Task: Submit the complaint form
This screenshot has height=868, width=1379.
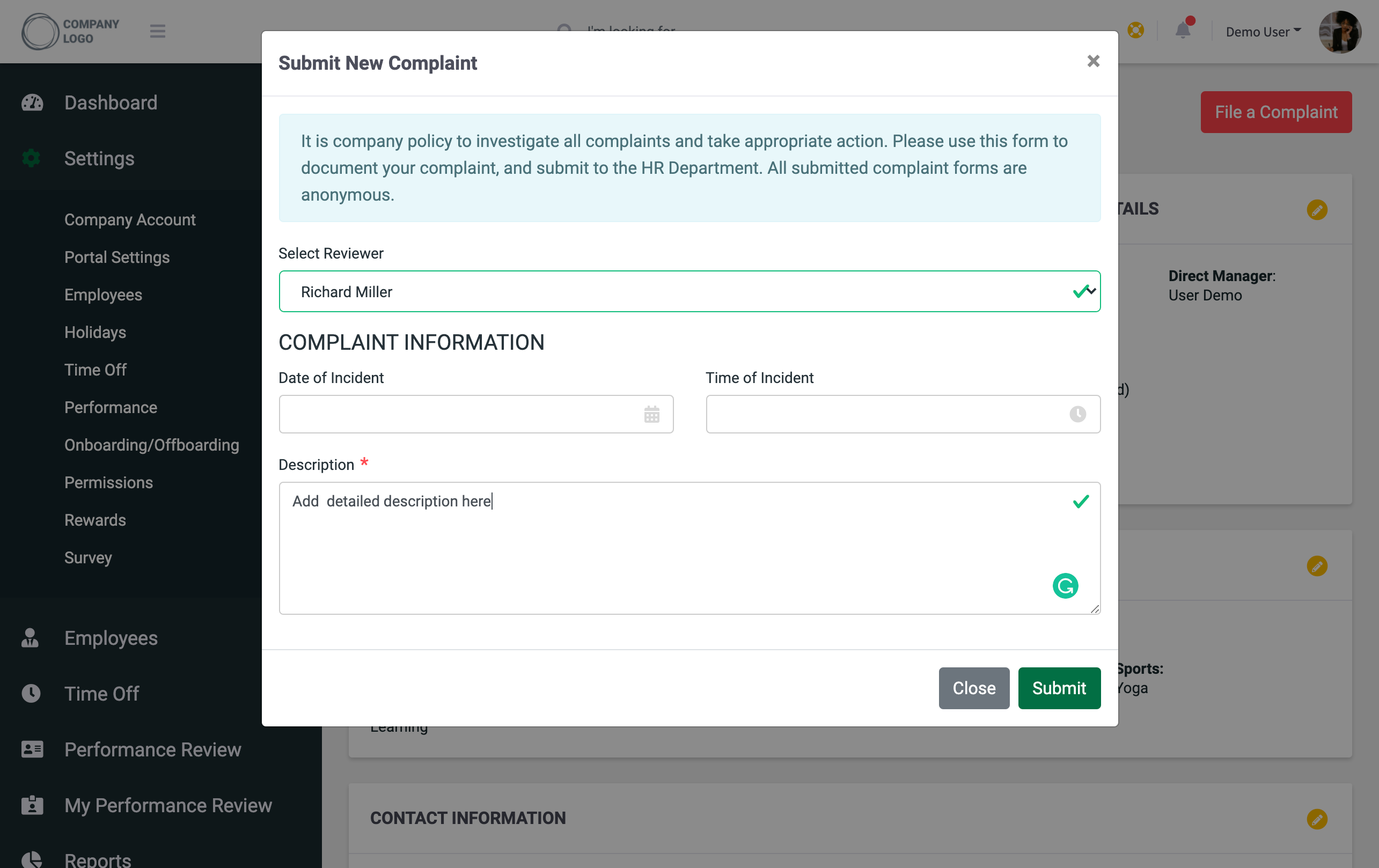Action: [x=1059, y=688]
